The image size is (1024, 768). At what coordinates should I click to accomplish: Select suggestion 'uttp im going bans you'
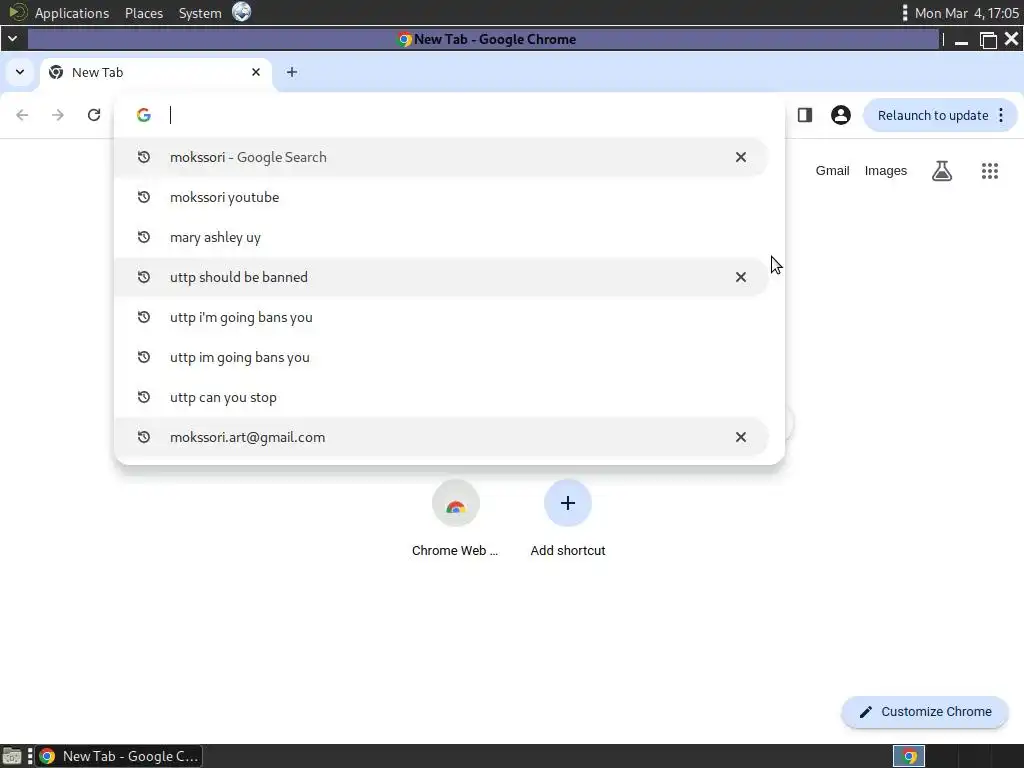coord(441,357)
